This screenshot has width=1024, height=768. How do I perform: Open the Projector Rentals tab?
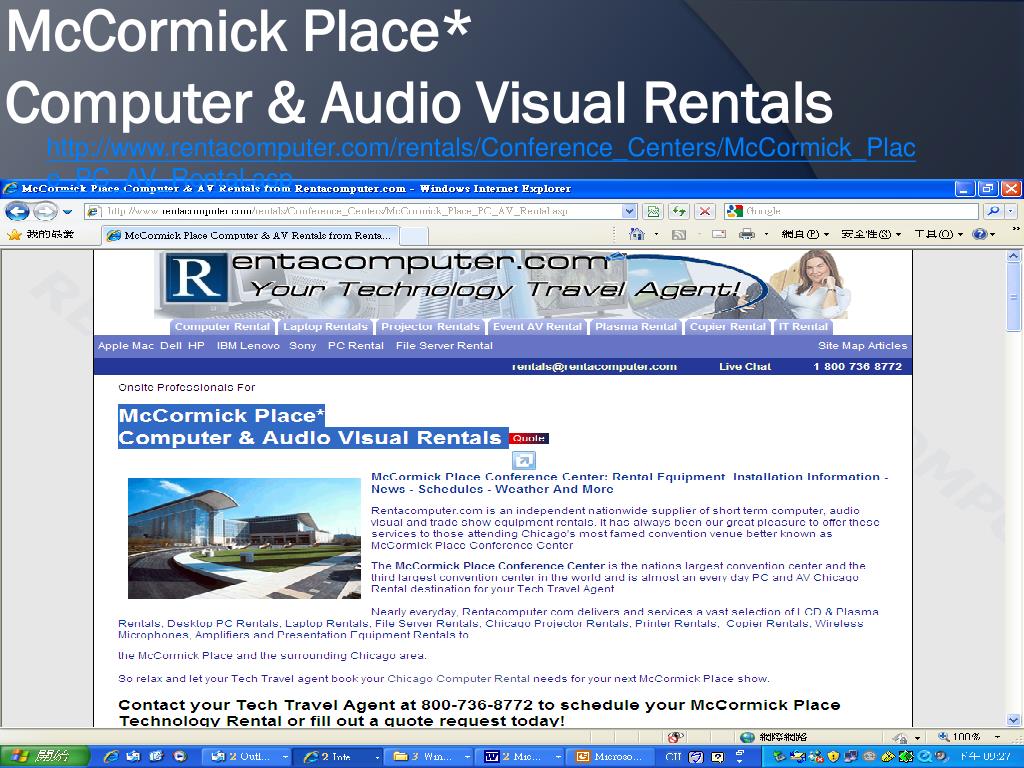[x=430, y=327]
